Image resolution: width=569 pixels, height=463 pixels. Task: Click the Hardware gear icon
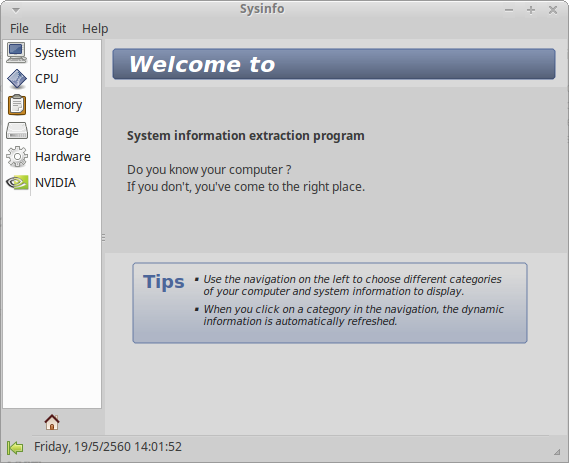click(x=17, y=157)
